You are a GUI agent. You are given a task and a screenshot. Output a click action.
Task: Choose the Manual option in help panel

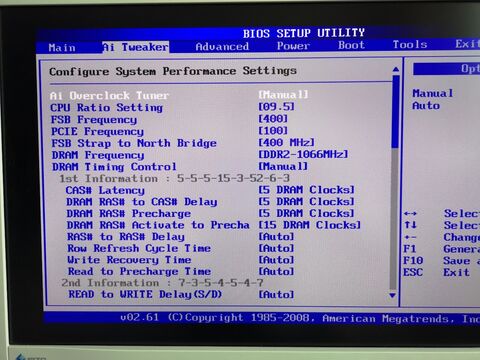pyautogui.click(x=433, y=93)
